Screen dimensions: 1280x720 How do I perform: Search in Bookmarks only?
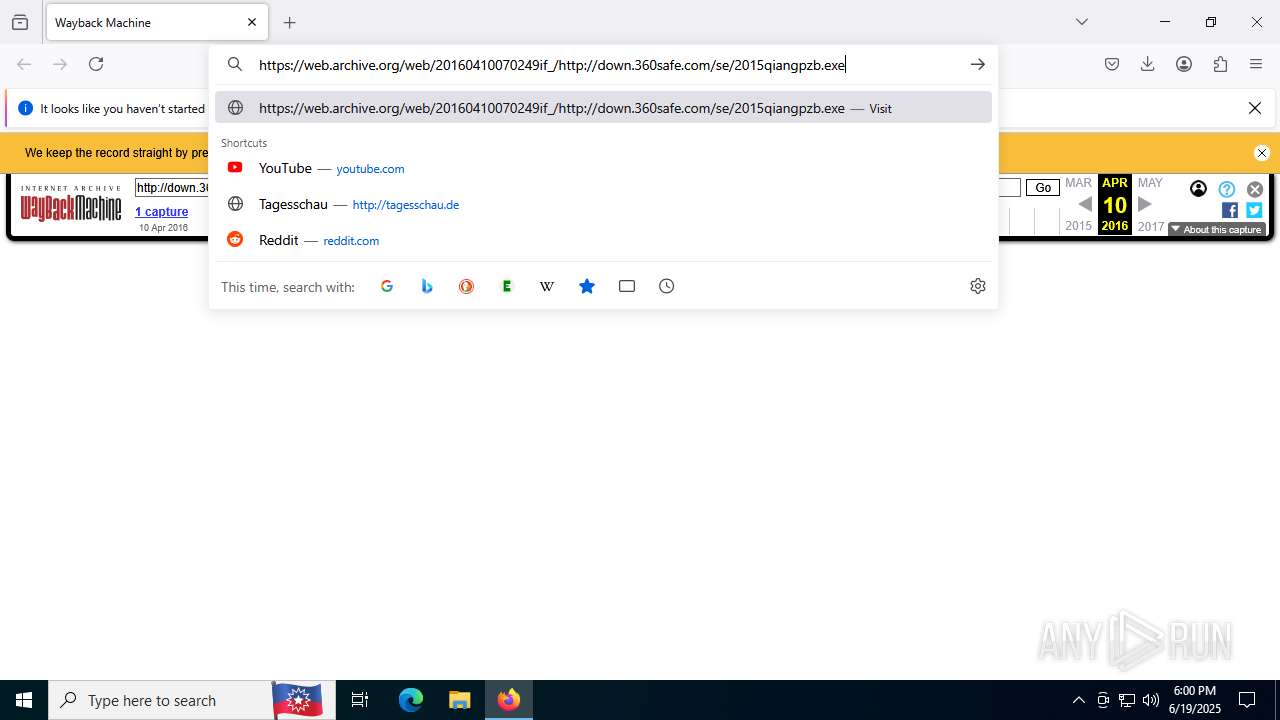tap(587, 286)
